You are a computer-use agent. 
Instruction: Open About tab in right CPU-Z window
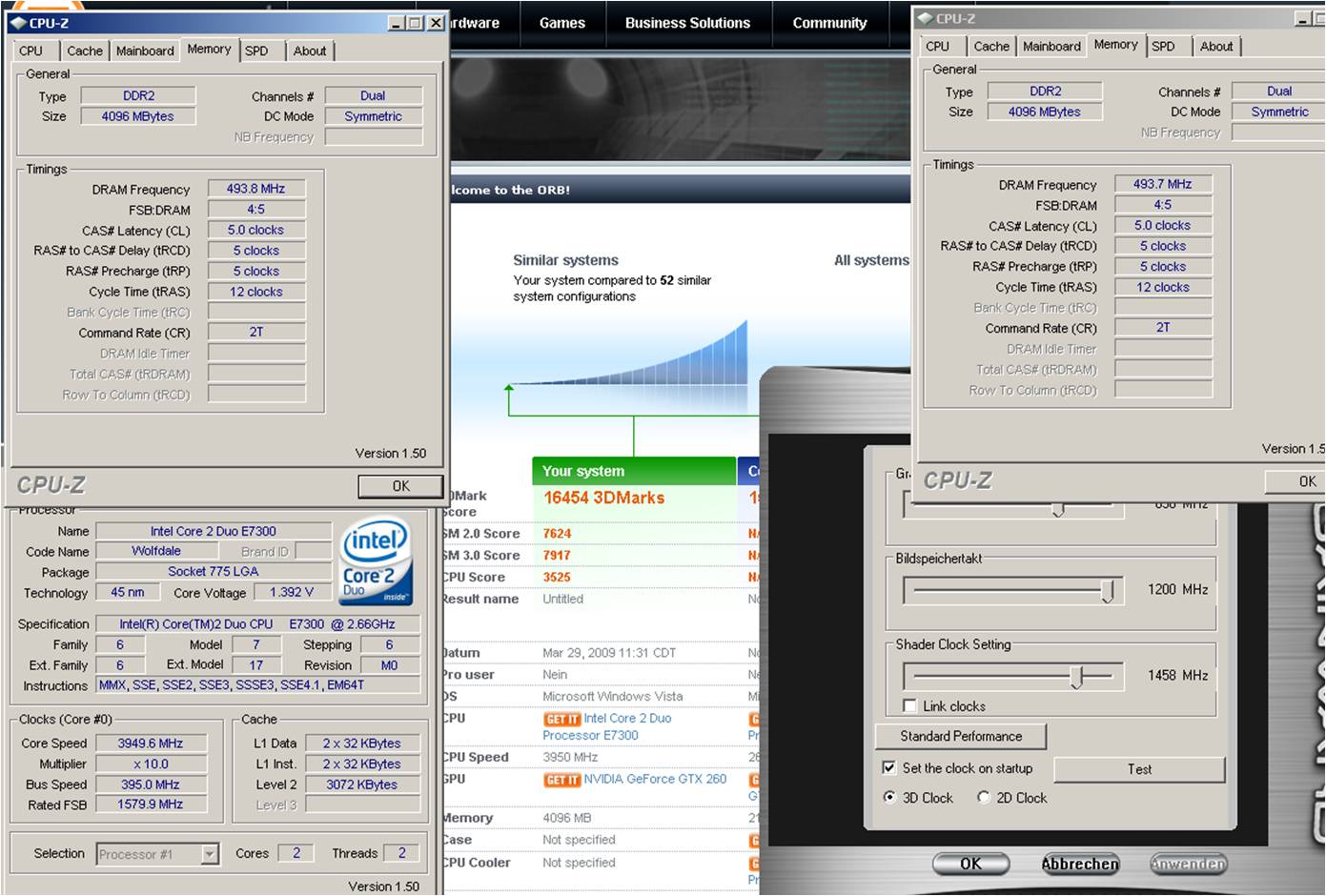(1215, 47)
